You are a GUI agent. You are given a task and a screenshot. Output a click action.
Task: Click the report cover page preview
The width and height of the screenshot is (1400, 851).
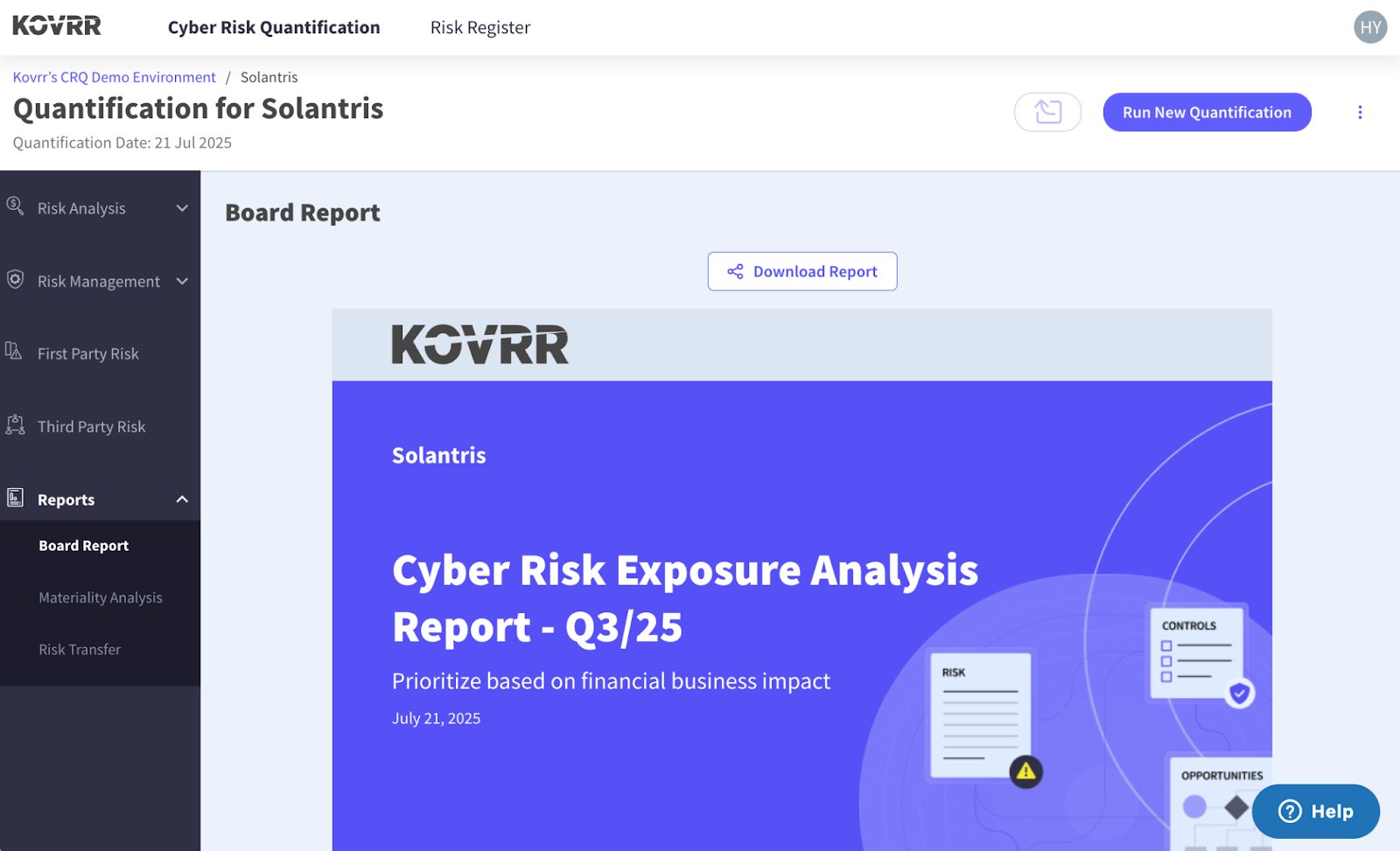[801, 579]
